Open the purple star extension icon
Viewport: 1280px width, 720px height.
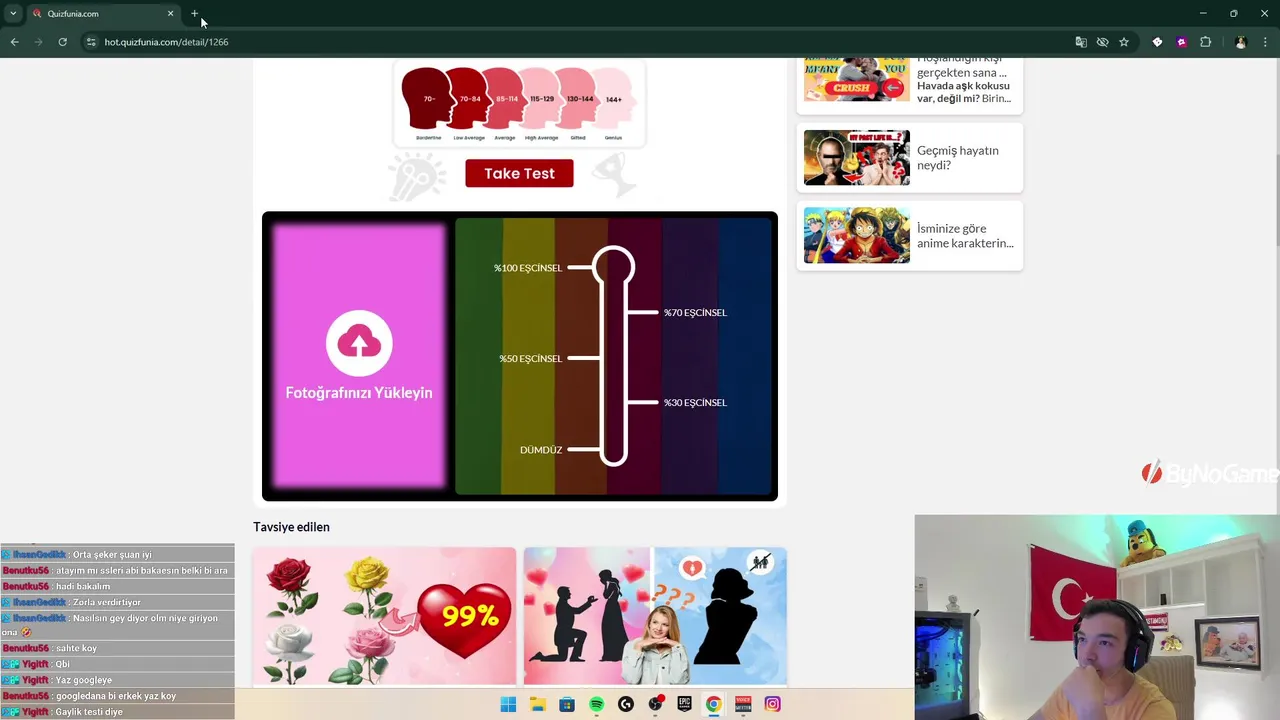click(x=1181, y=42)
